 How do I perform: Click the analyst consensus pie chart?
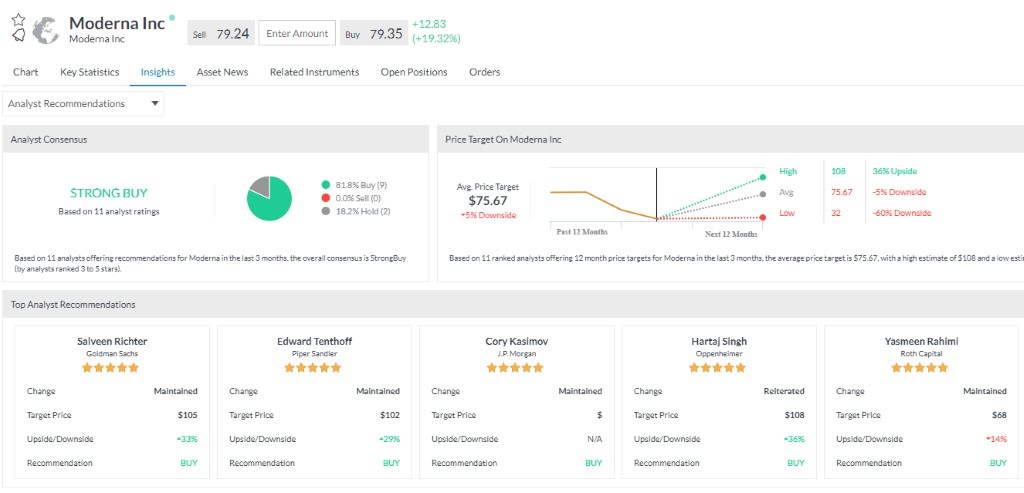269,198
